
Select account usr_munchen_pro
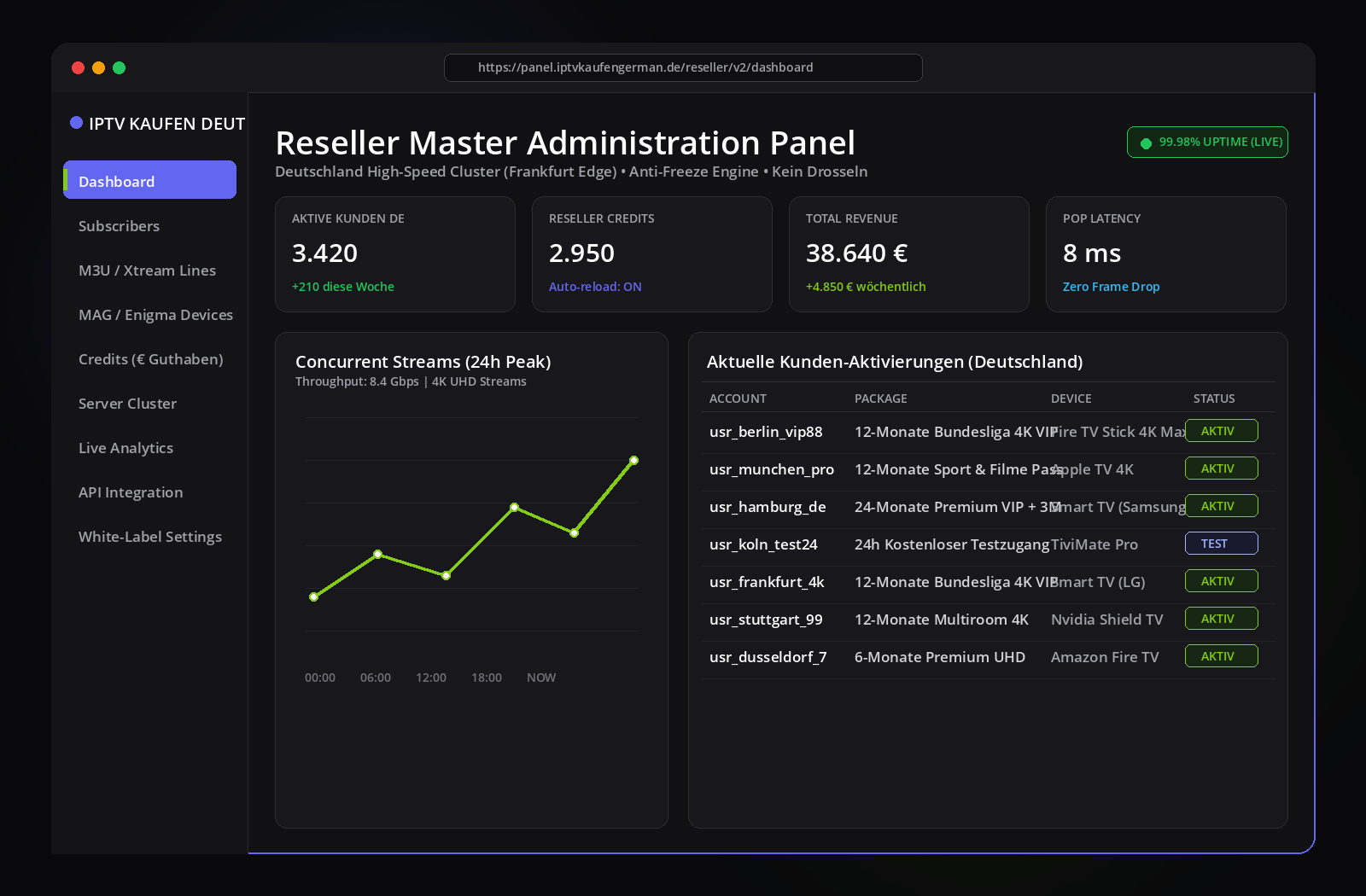coord(772,469)
